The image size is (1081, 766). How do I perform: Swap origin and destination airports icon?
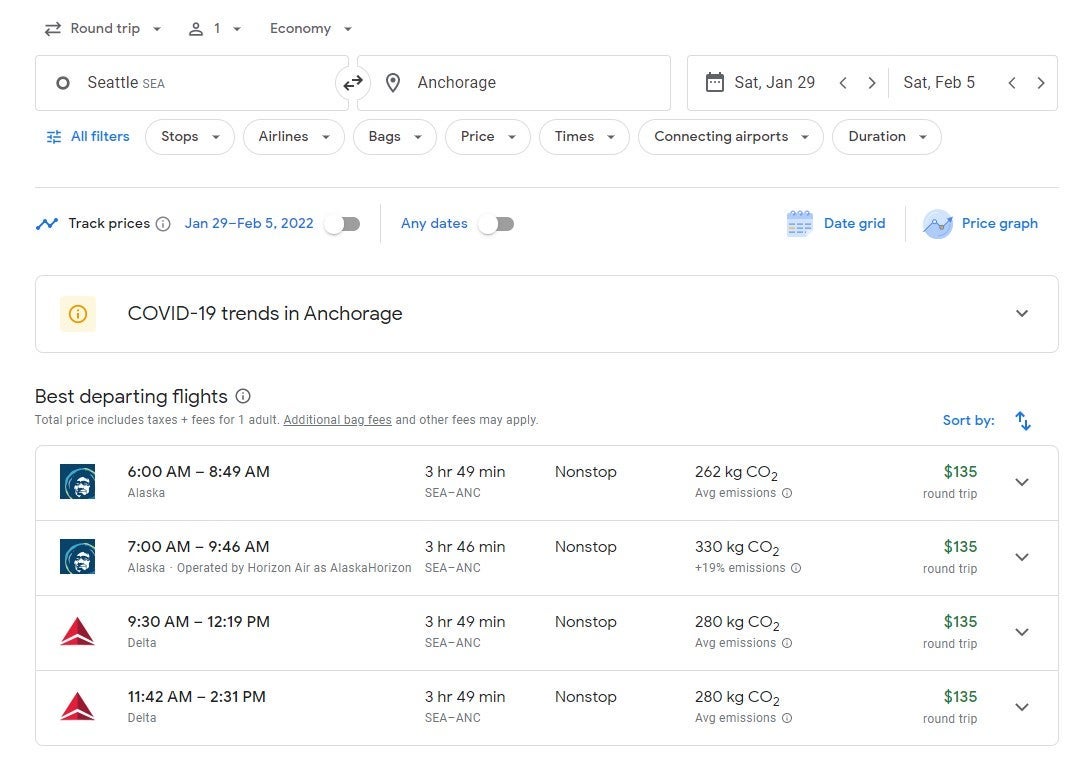click(x=353, y=83)
